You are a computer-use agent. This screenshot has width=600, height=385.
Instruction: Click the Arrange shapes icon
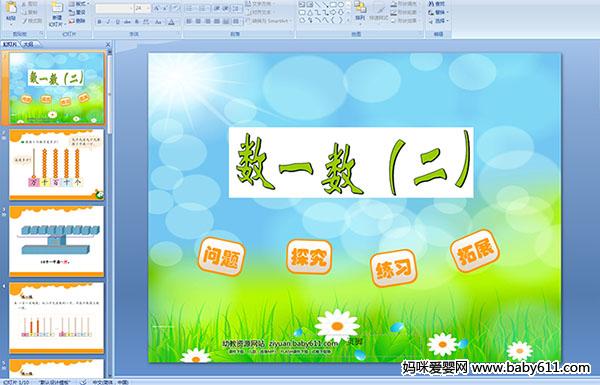(360, 11)
